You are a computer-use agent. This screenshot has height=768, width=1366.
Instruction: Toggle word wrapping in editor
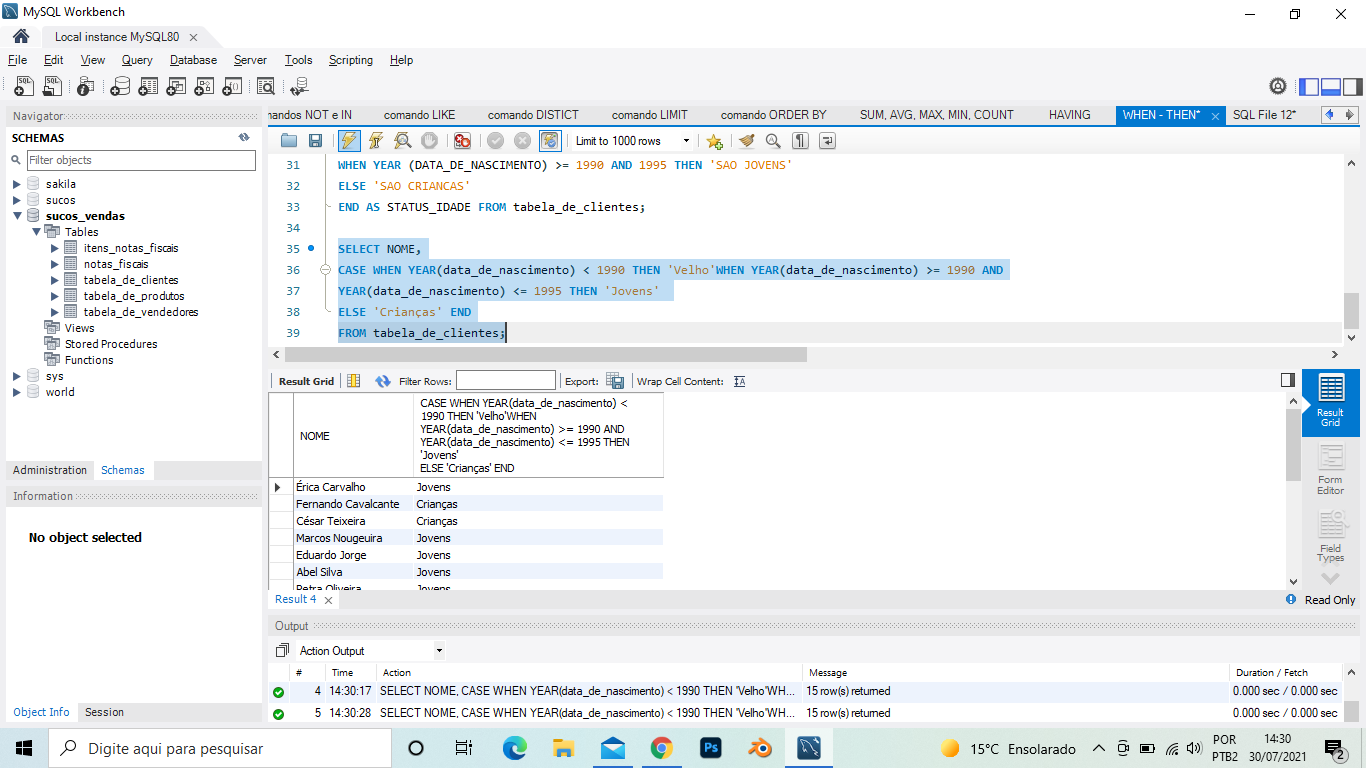click(x=827, y=141)
